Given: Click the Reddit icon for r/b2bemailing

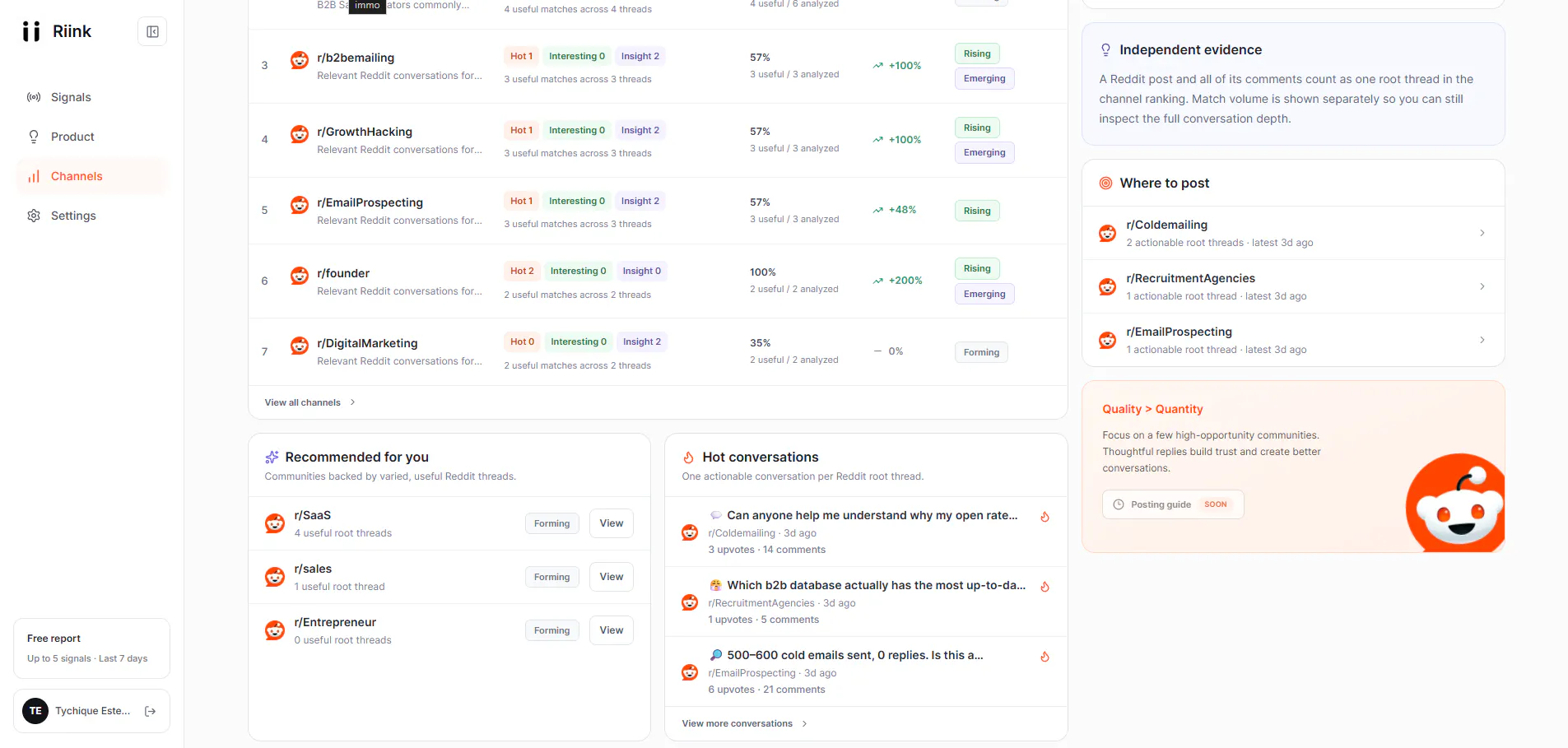Looking at the screenshot, I should coord(300,60).
